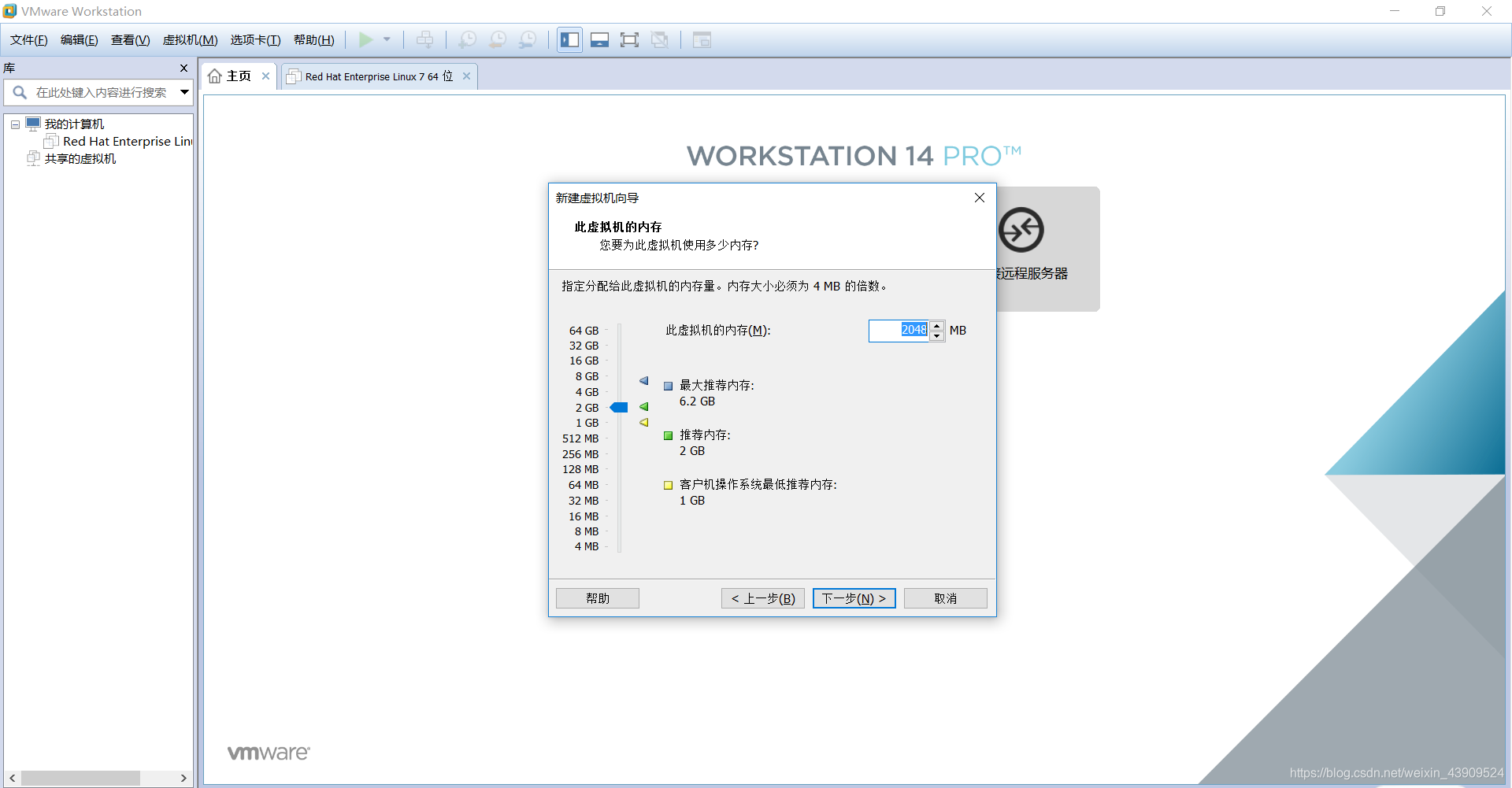
Task: Open the 编辑(E) menu
Action: [x=80, y=40]
